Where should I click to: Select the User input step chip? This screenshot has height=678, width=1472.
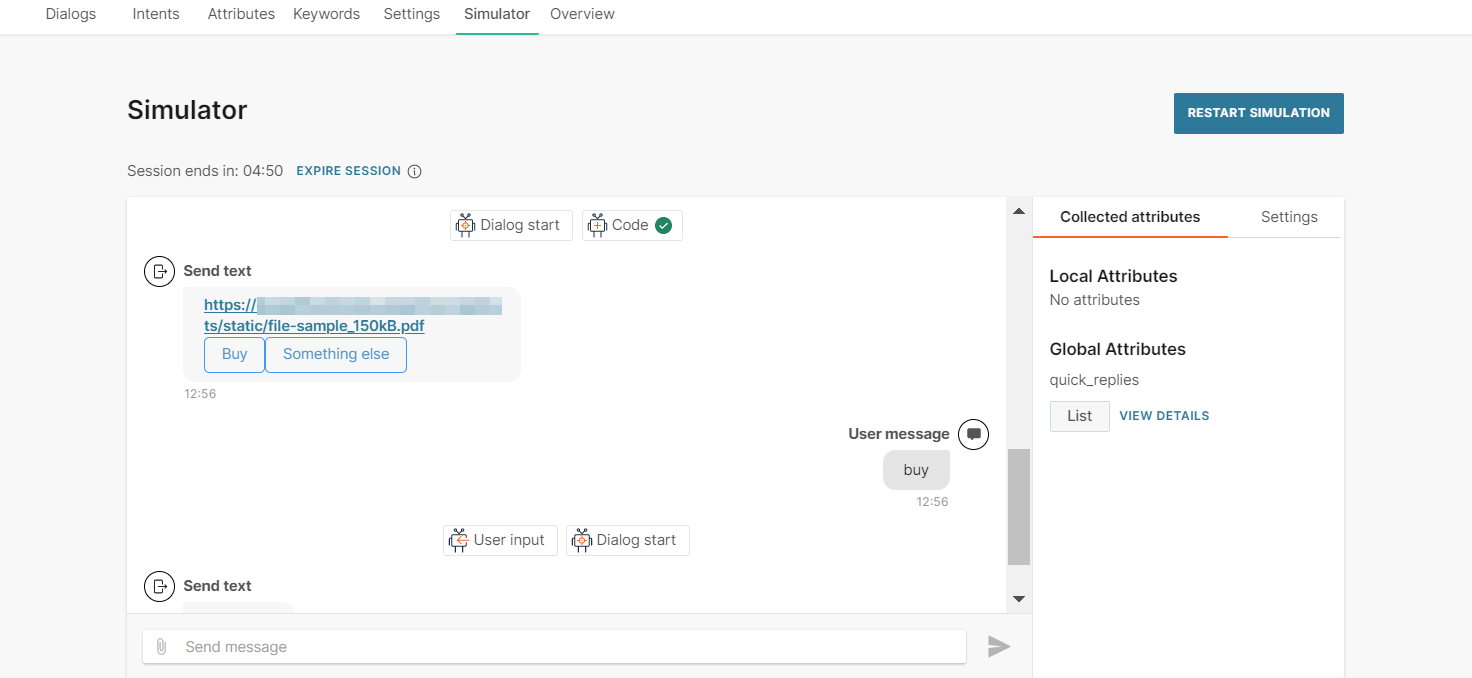[500, 541]
